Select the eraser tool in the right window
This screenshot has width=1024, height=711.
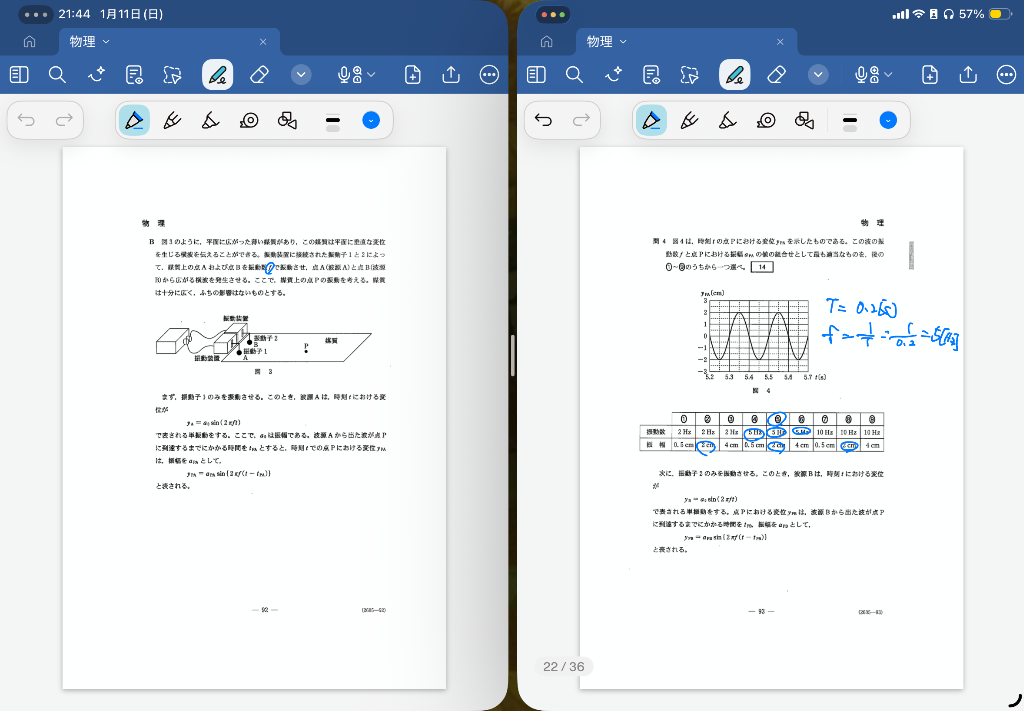(x=777, y=75)
